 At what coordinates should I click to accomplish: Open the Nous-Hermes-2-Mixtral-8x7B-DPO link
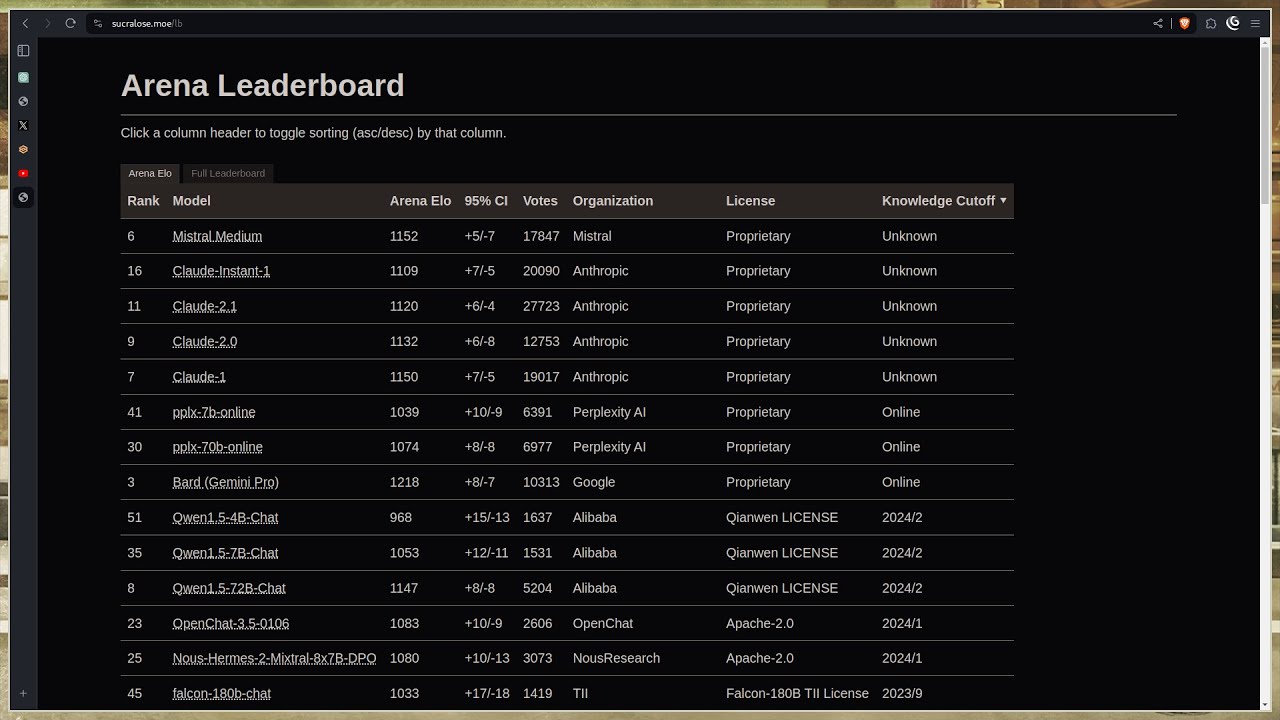[274, 658]
